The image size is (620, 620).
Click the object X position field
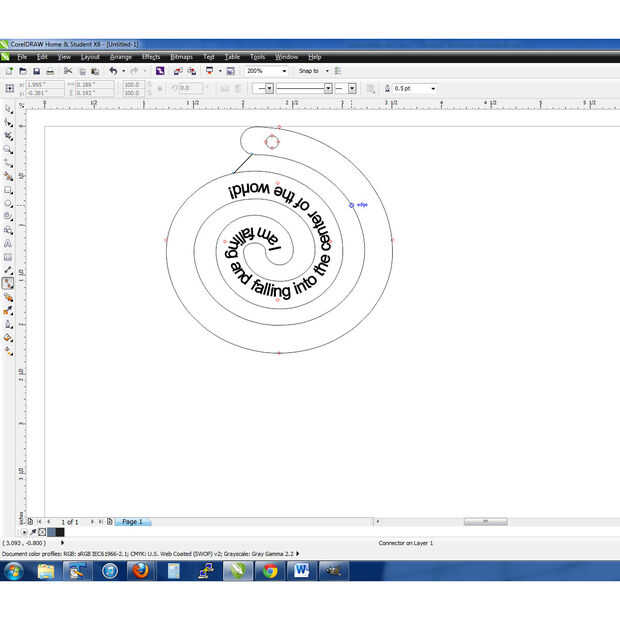[45, 85]
